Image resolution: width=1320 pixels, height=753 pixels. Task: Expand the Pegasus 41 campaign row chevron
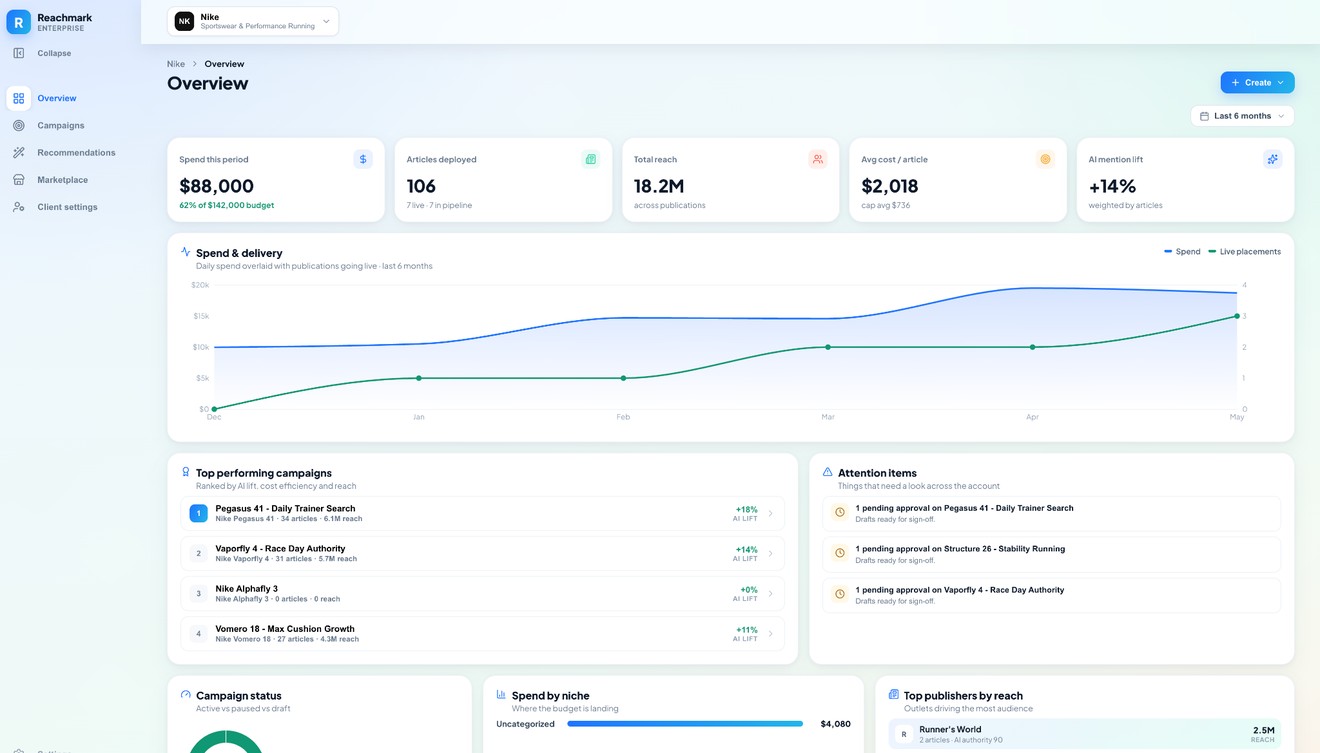click(770, 513)
